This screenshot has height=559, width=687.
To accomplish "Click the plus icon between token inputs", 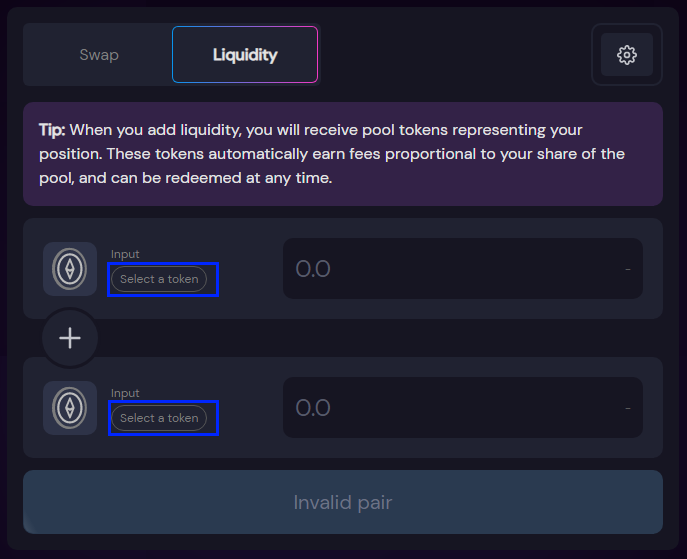I will [x=70, y=338].
